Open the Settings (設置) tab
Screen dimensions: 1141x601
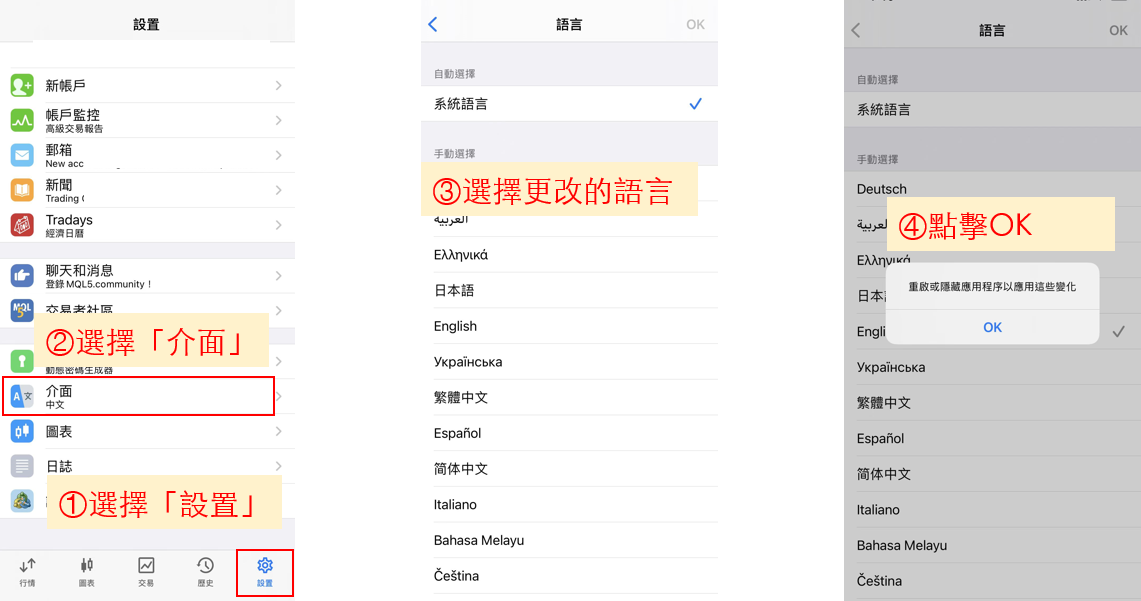click(265, 573)
